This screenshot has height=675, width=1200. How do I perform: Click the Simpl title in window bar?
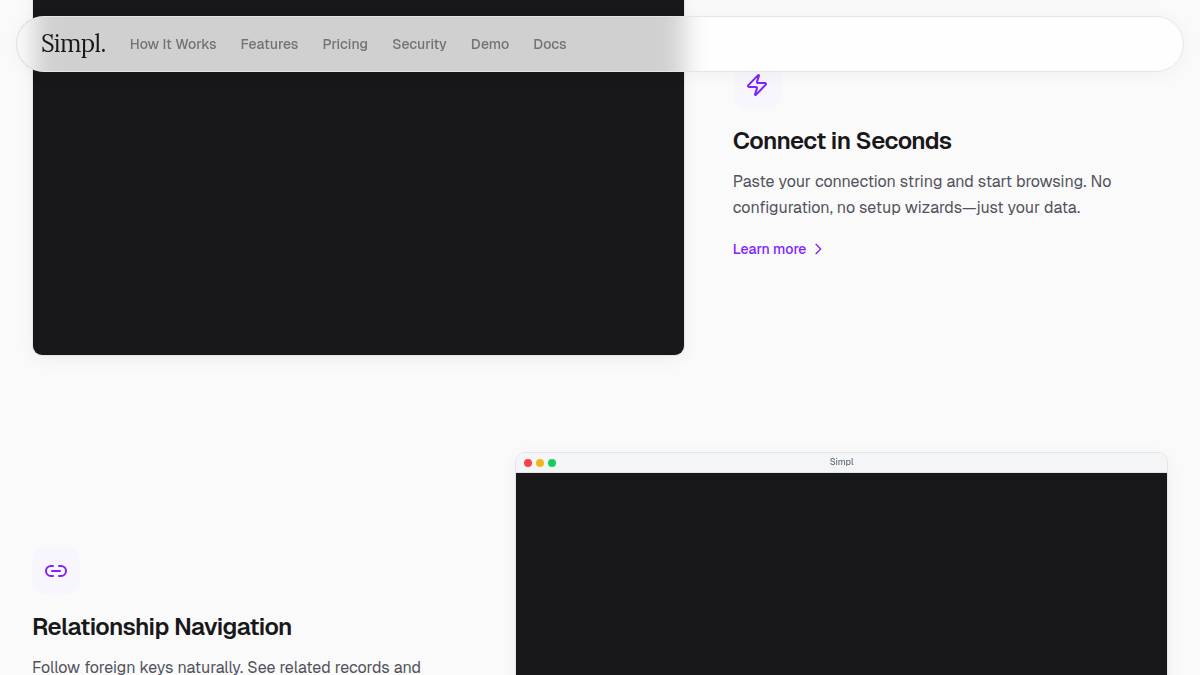841,462
